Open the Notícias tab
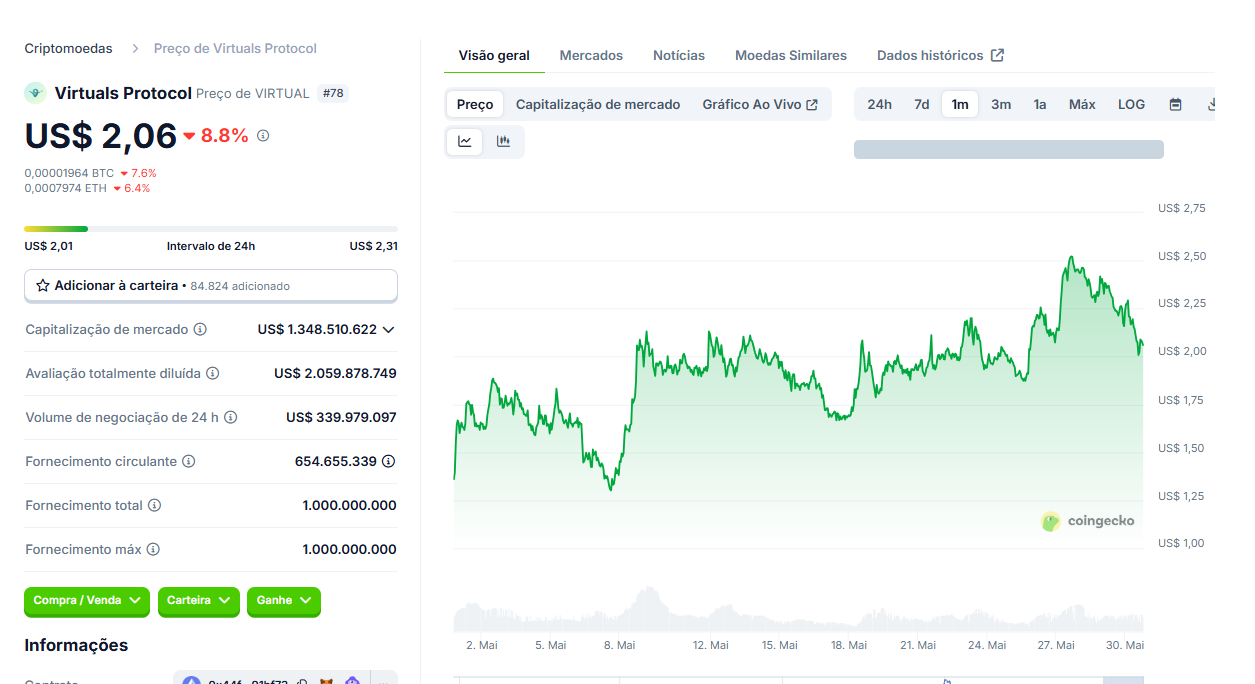Image resolution: width=1255 pixels, height=684 pixels. point(679,55)
